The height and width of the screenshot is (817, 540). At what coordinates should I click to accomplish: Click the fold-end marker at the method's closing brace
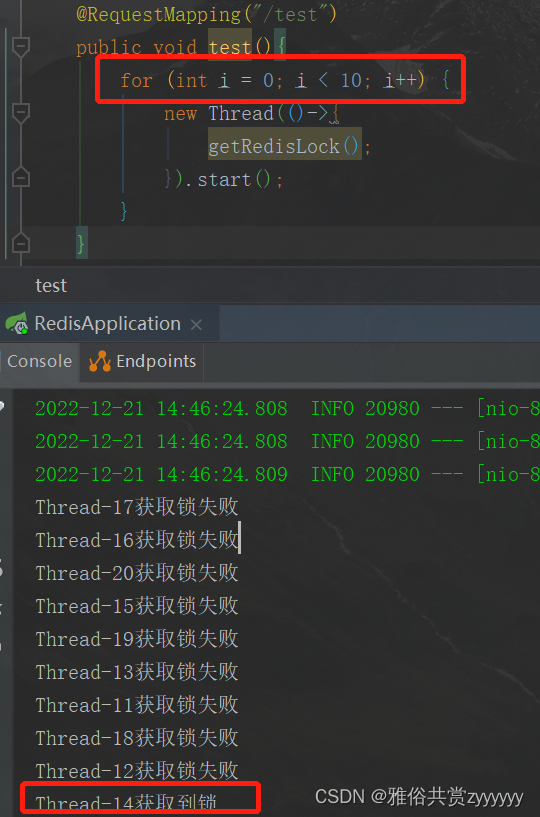pyautogui.click(x=20, y=244)
